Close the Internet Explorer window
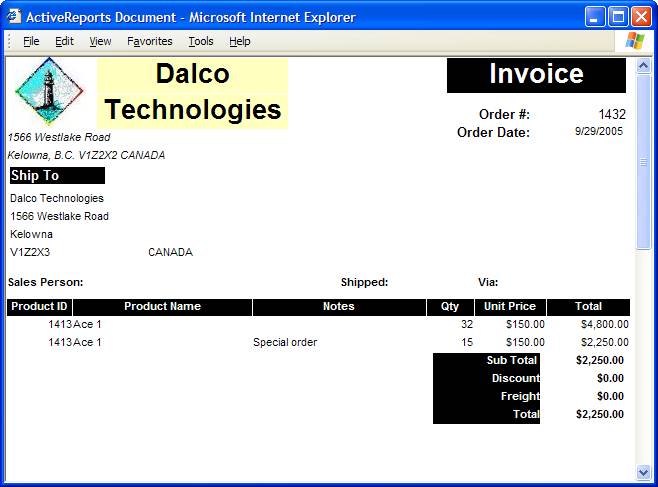The image size is (658, 487). pyautogui.click(x=642, y=17)
